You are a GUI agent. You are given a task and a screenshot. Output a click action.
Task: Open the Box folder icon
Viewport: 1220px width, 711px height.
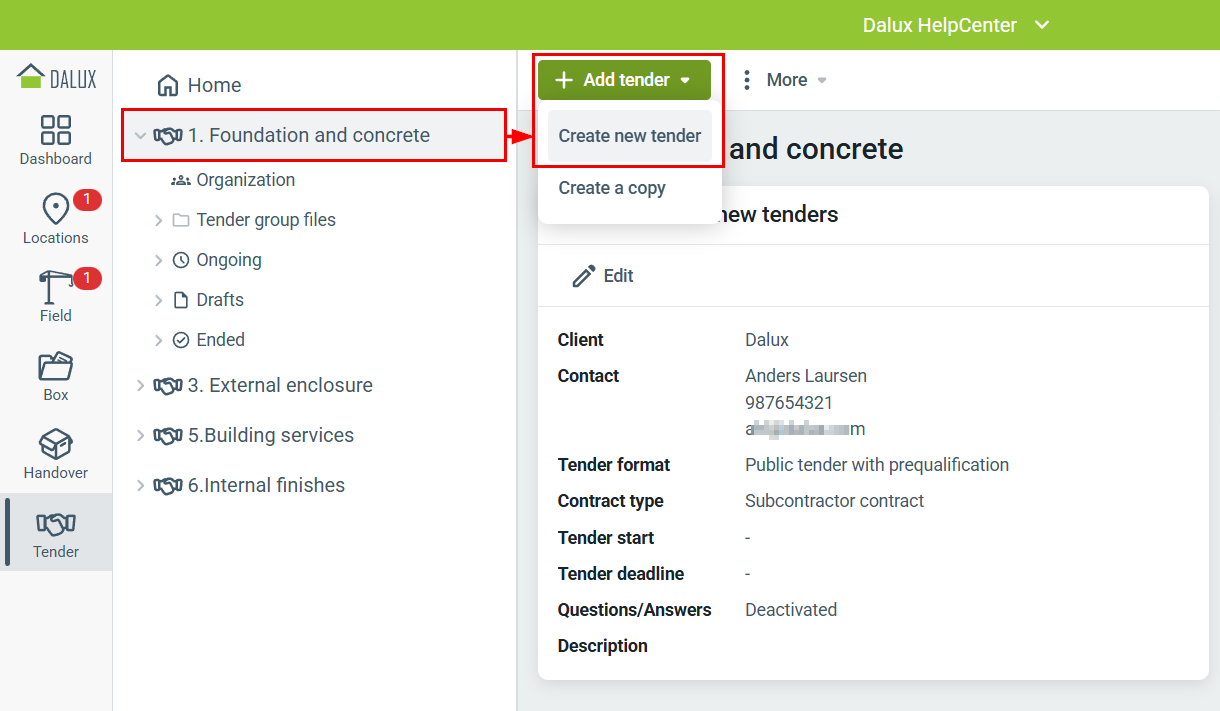56,366
